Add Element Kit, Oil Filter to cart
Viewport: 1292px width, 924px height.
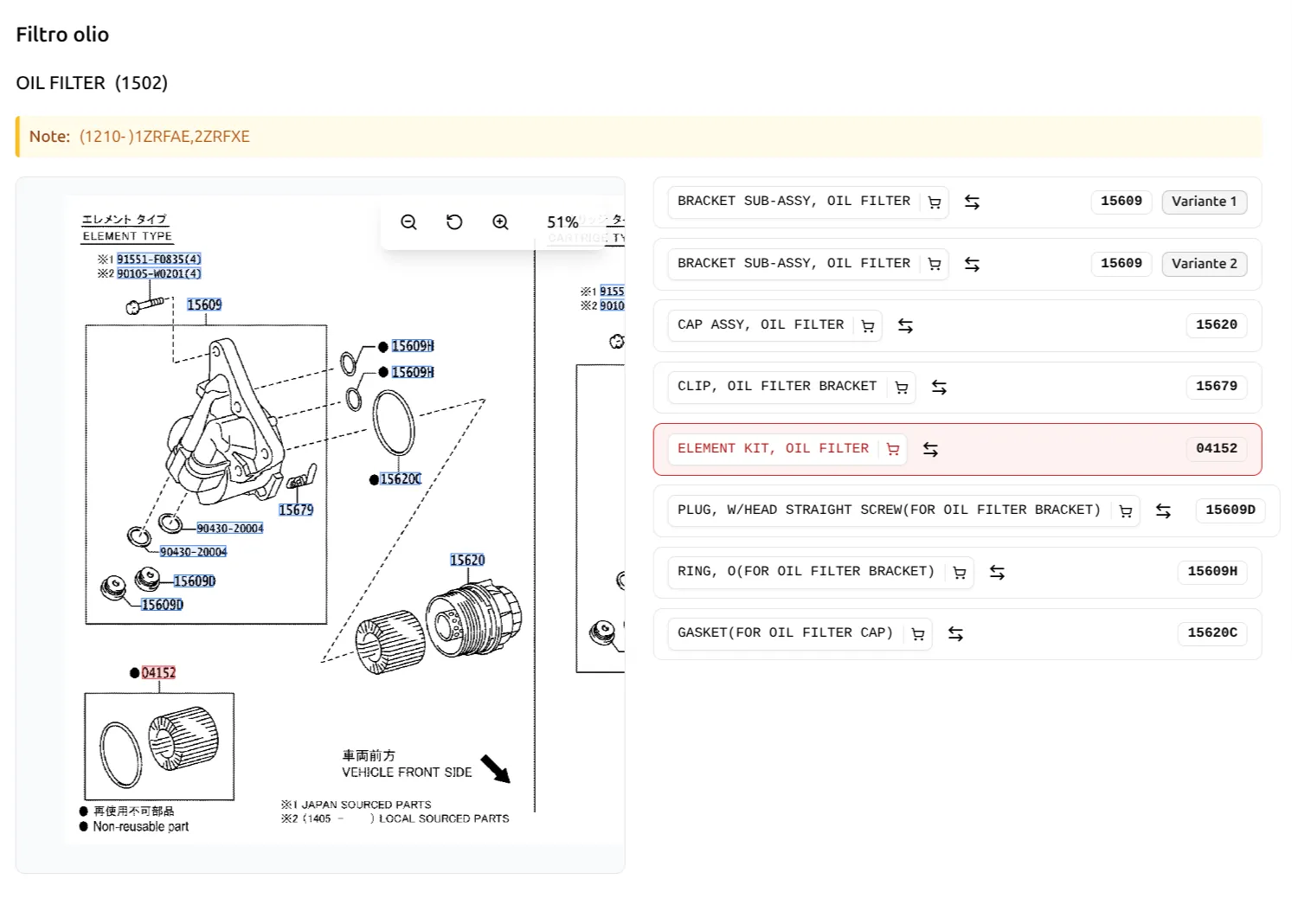(893, 450)
